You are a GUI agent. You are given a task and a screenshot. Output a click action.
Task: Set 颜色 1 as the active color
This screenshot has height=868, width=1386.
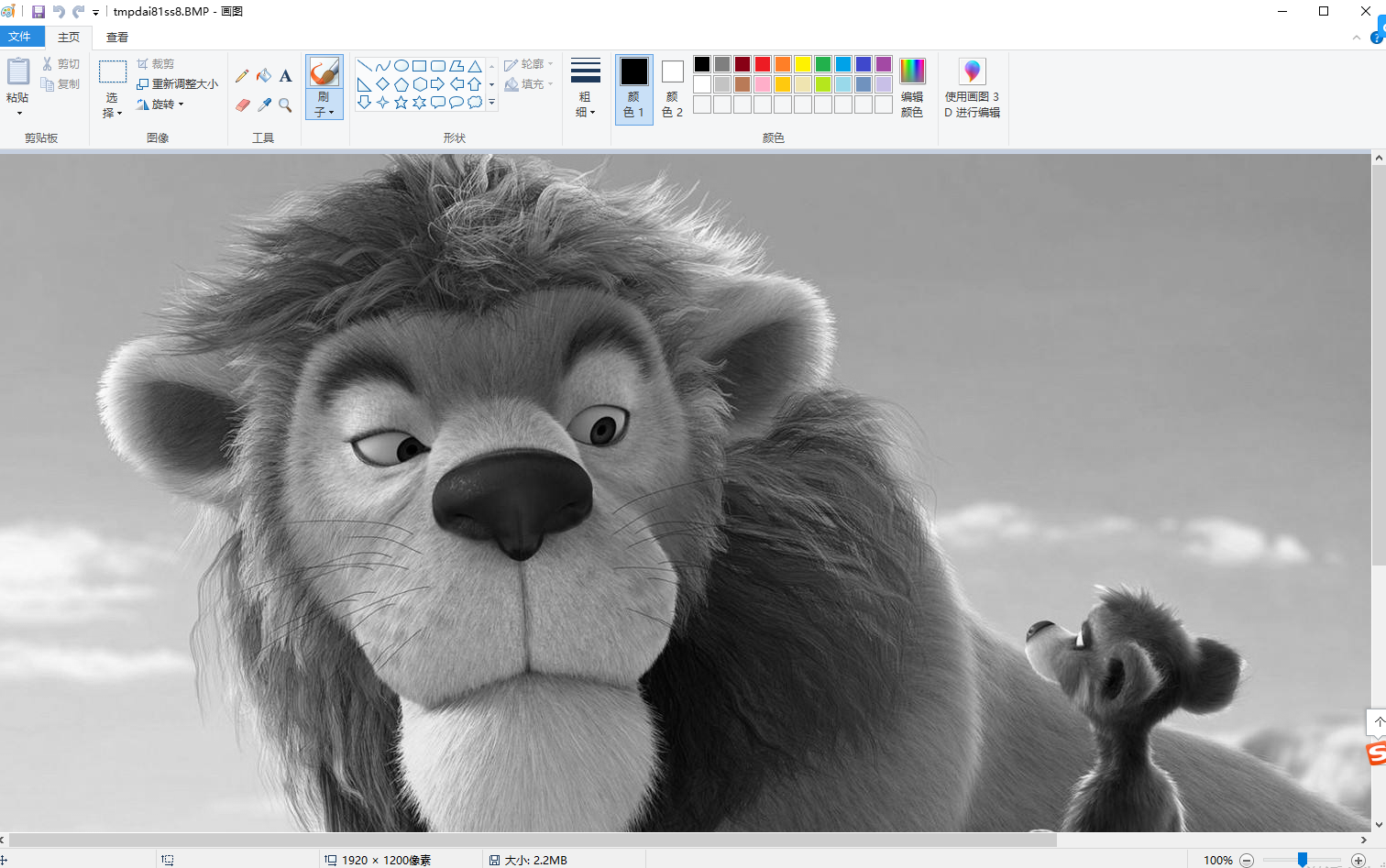[633, 89]
